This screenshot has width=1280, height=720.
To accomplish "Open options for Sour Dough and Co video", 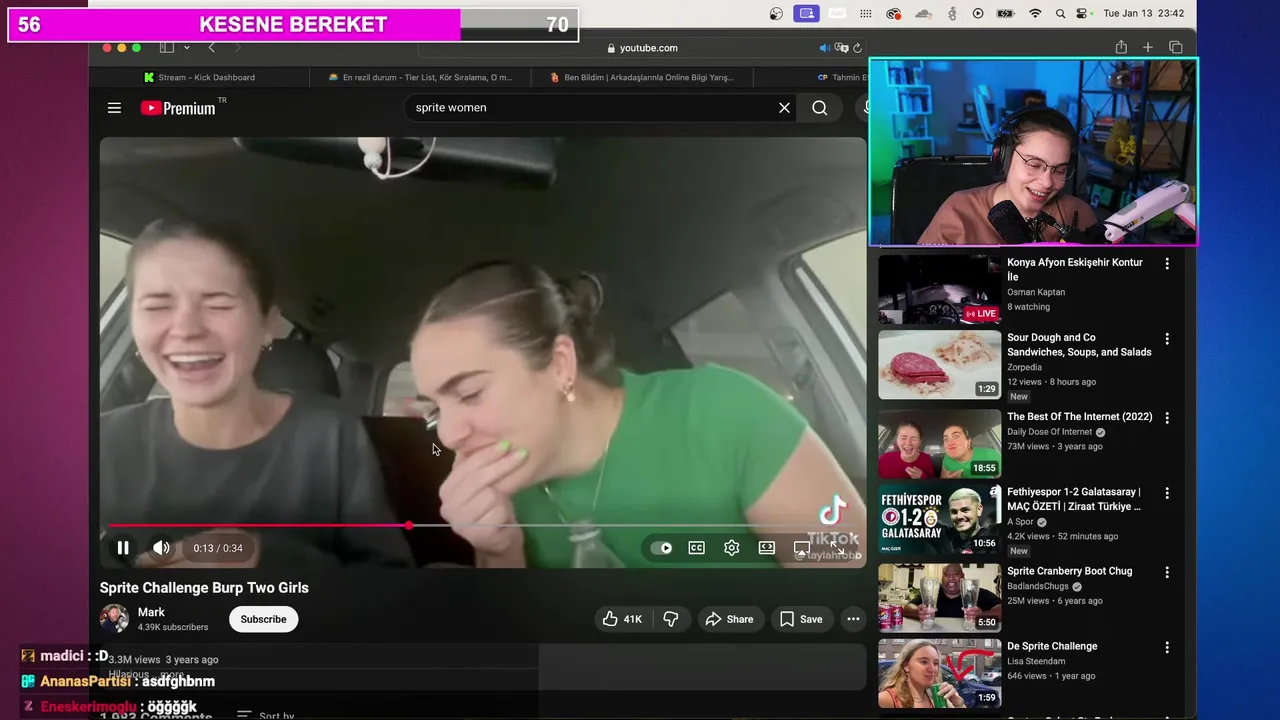I will click(1166, 339).
